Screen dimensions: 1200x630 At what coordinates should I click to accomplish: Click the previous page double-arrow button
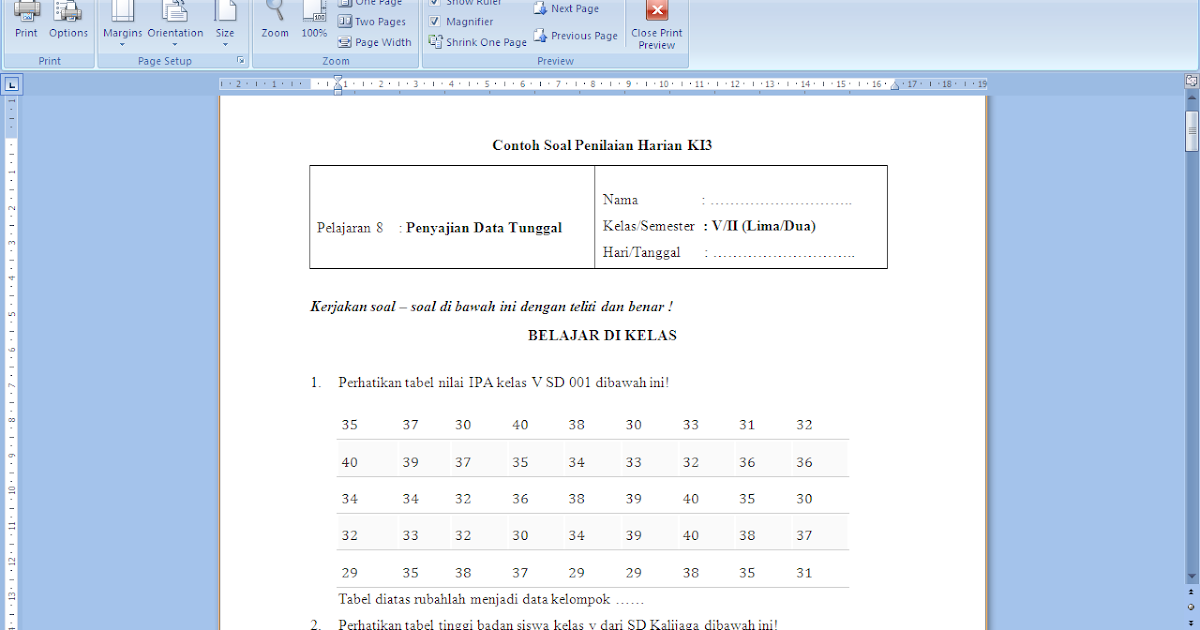point(1191,592)
